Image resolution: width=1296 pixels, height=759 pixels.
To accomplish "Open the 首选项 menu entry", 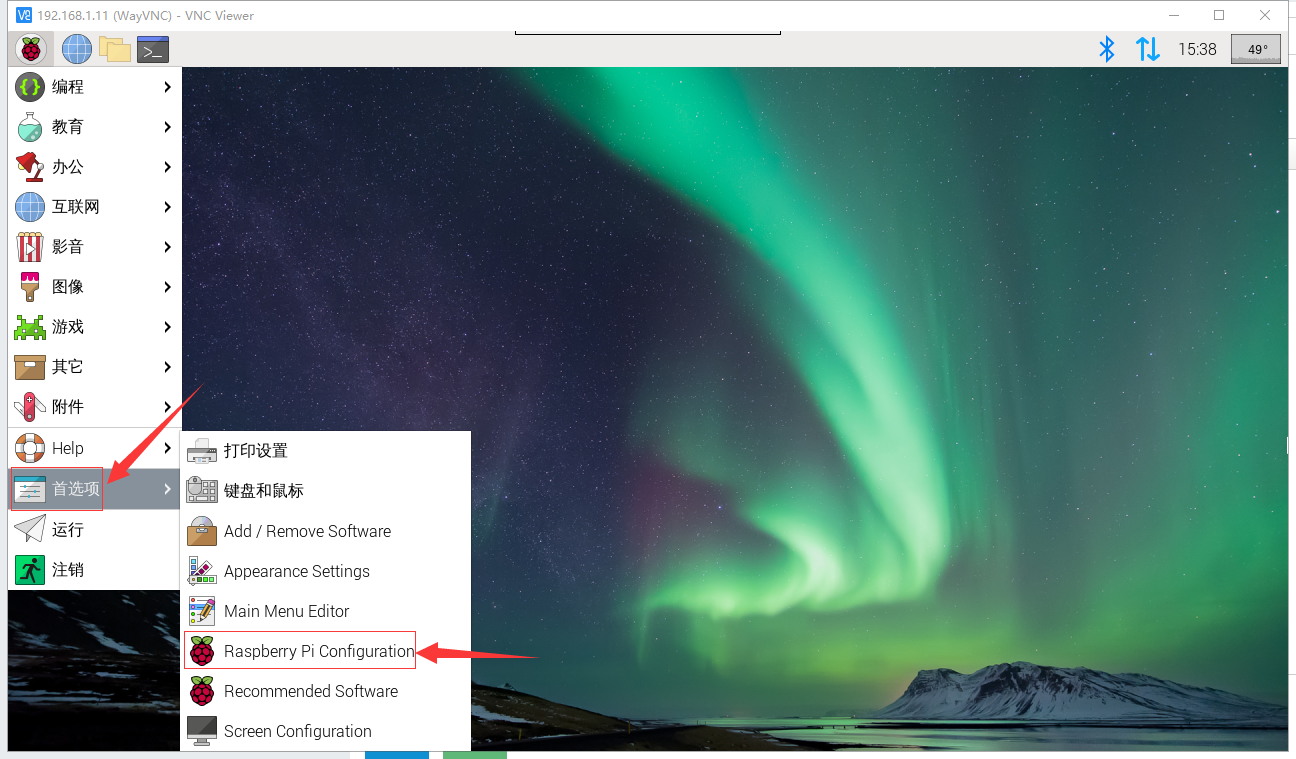I will (76, 489).
